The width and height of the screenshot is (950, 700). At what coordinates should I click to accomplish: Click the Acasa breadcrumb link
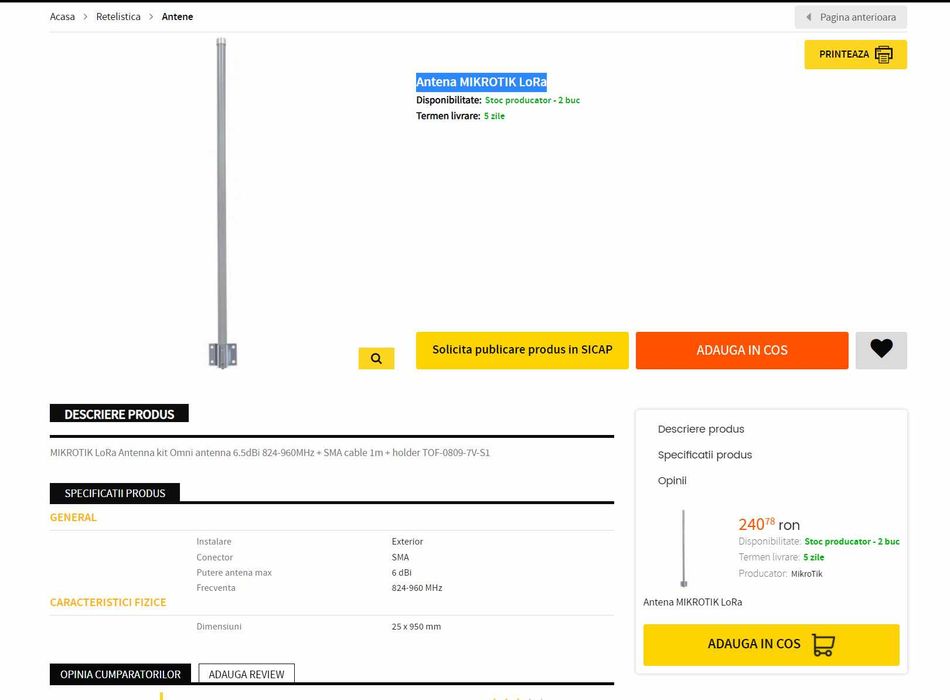click(x=62, y=17)
